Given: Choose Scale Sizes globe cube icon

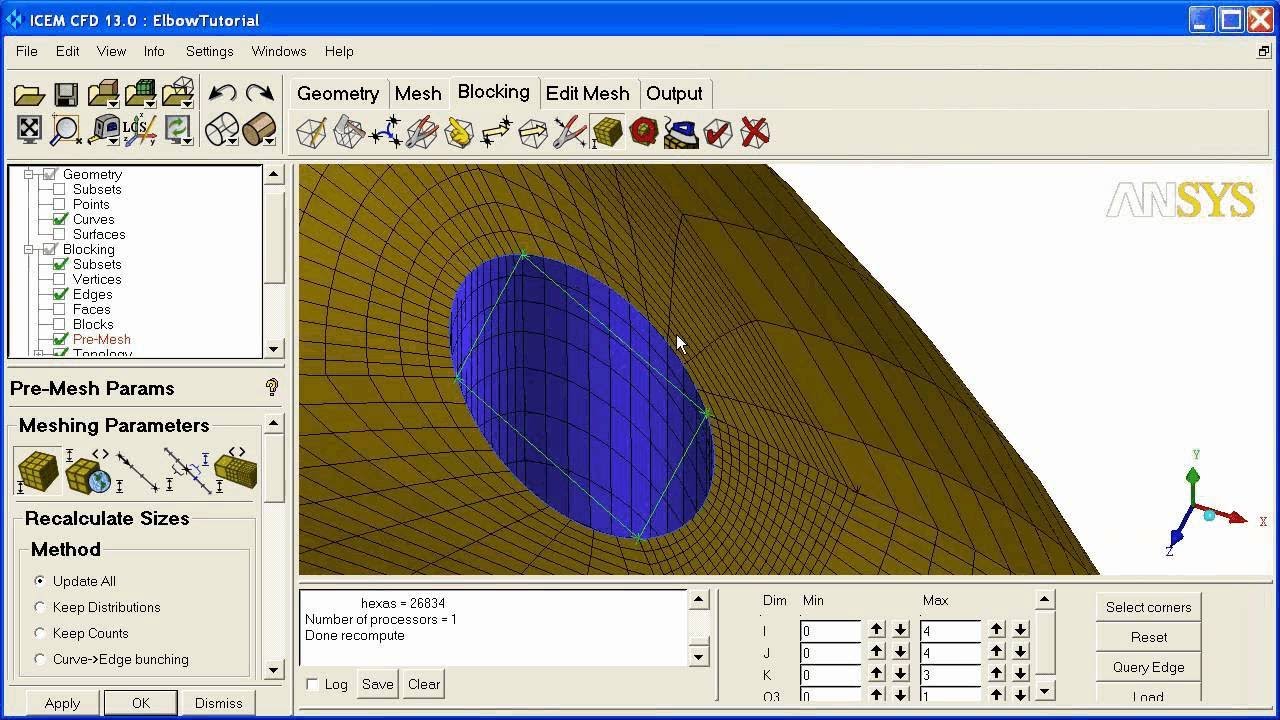Looking at the screenshot, I should 89,471.
